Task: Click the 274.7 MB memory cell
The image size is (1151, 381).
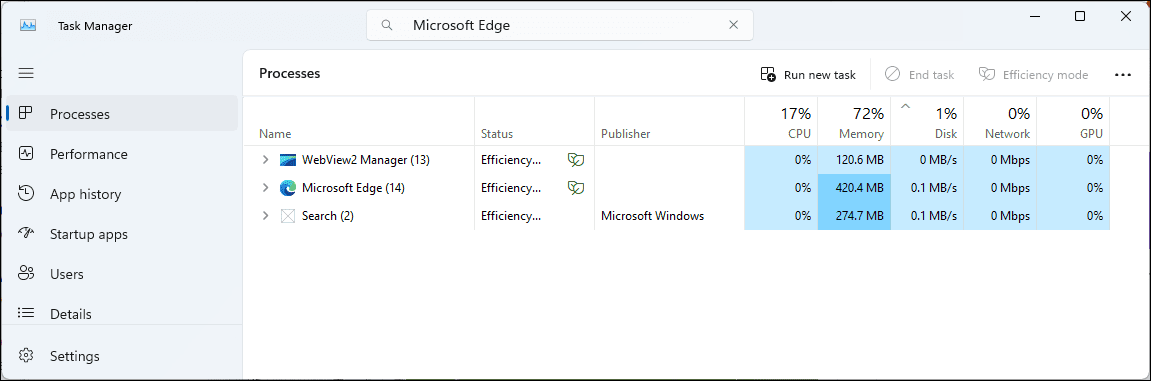Action: pos(854,216)
